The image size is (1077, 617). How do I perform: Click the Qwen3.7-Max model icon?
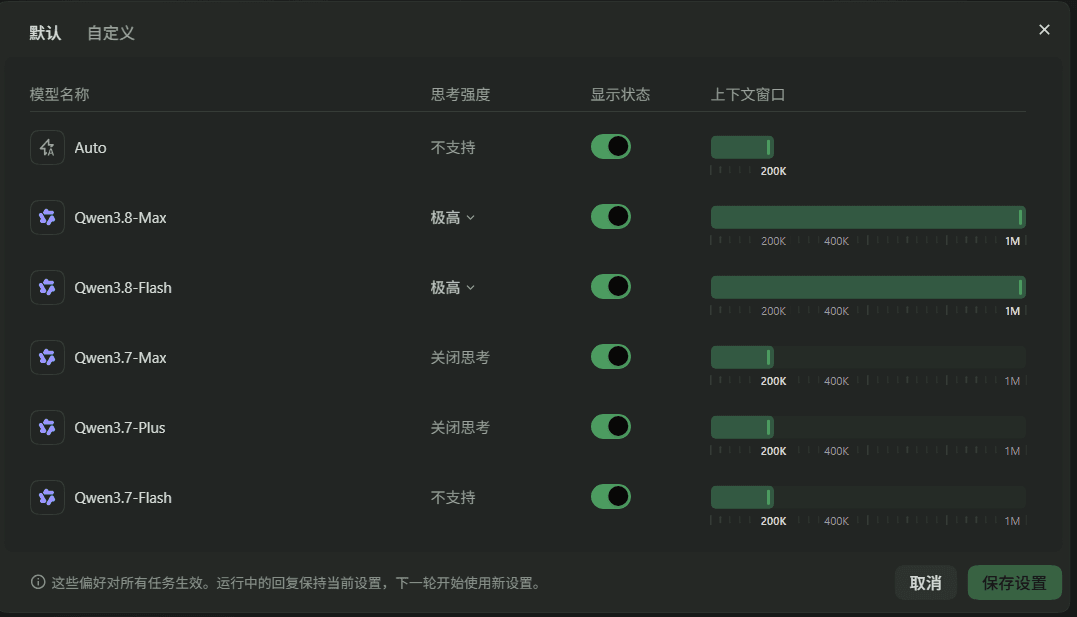(47, 358)
